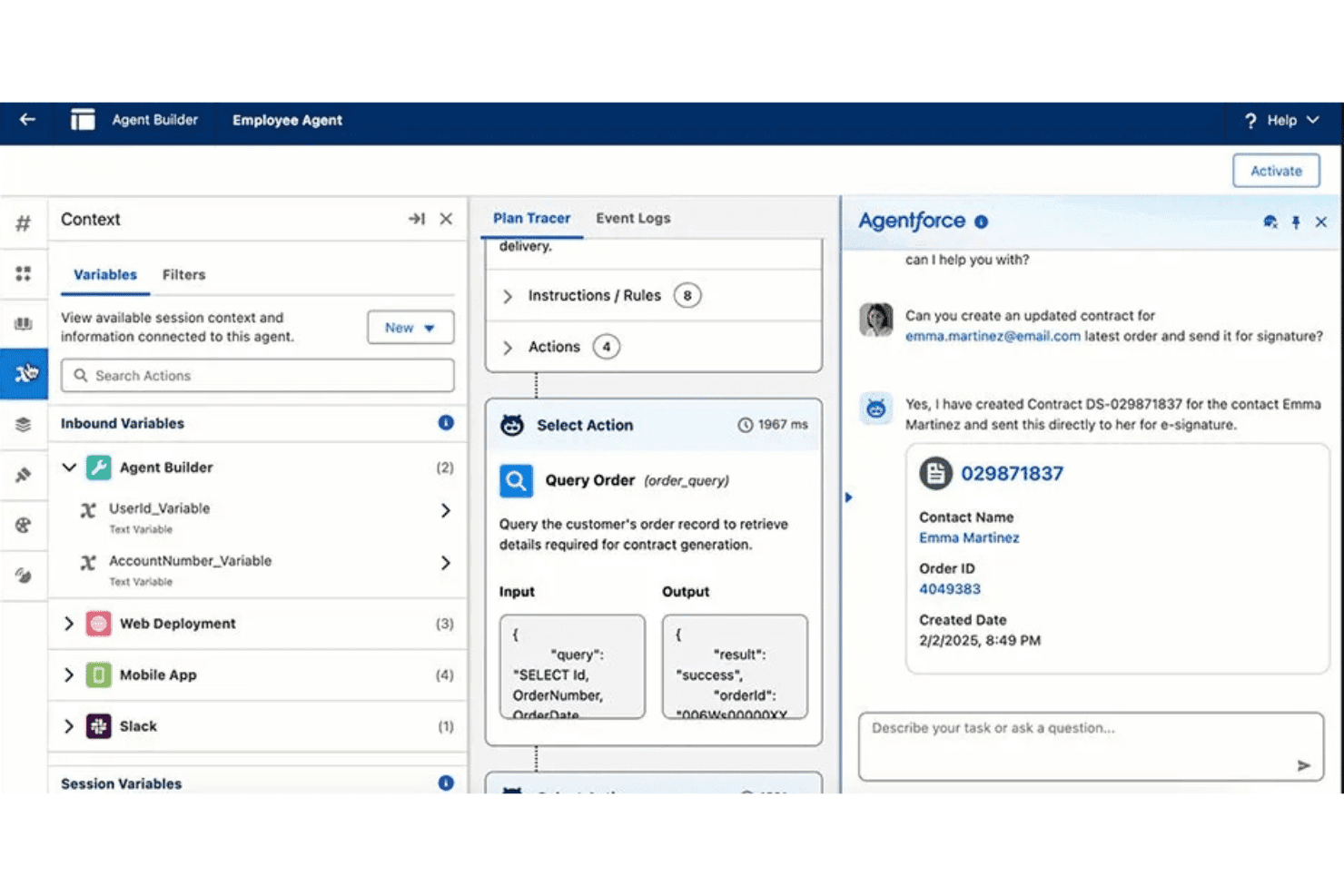Click the Agent Builder app icon
This screenshot has height=896, width=1344.
pos(83,120)
